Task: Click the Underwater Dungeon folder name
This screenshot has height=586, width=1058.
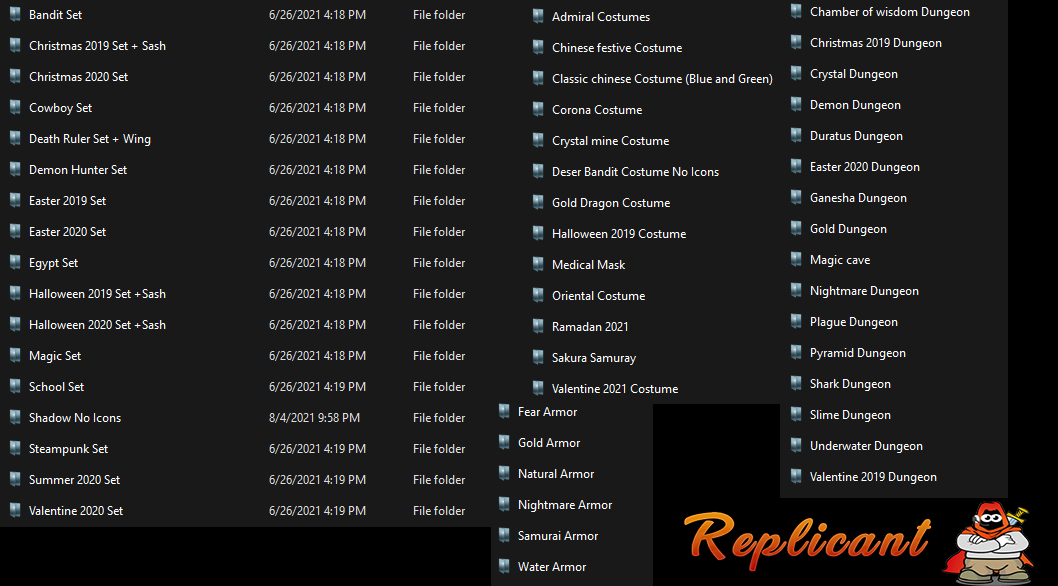Action: [x=866, y=446]
